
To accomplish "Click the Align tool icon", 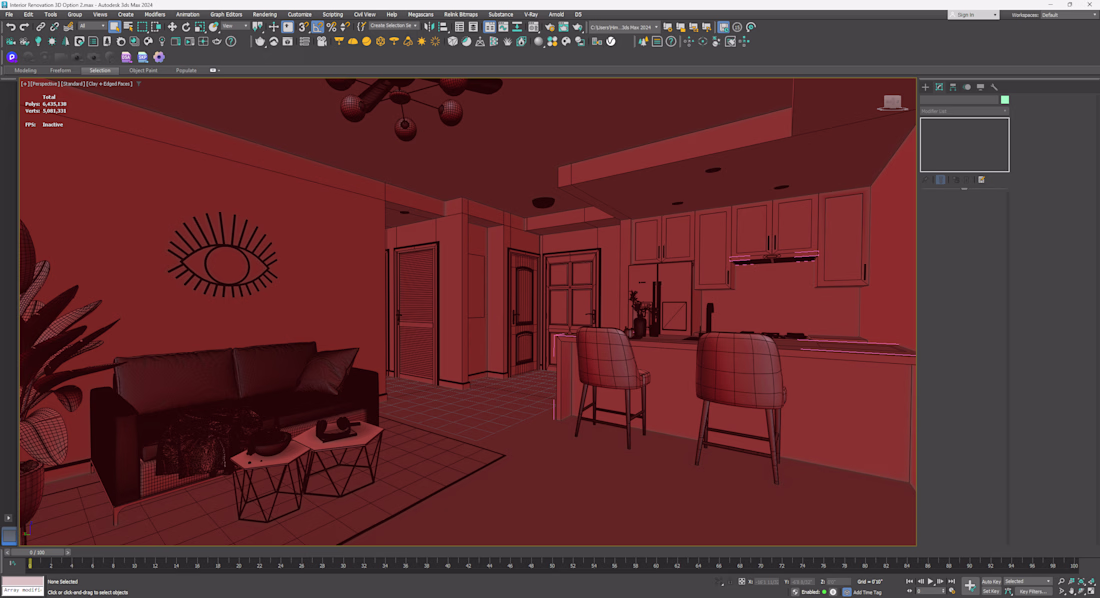I will tap(443, 27).
